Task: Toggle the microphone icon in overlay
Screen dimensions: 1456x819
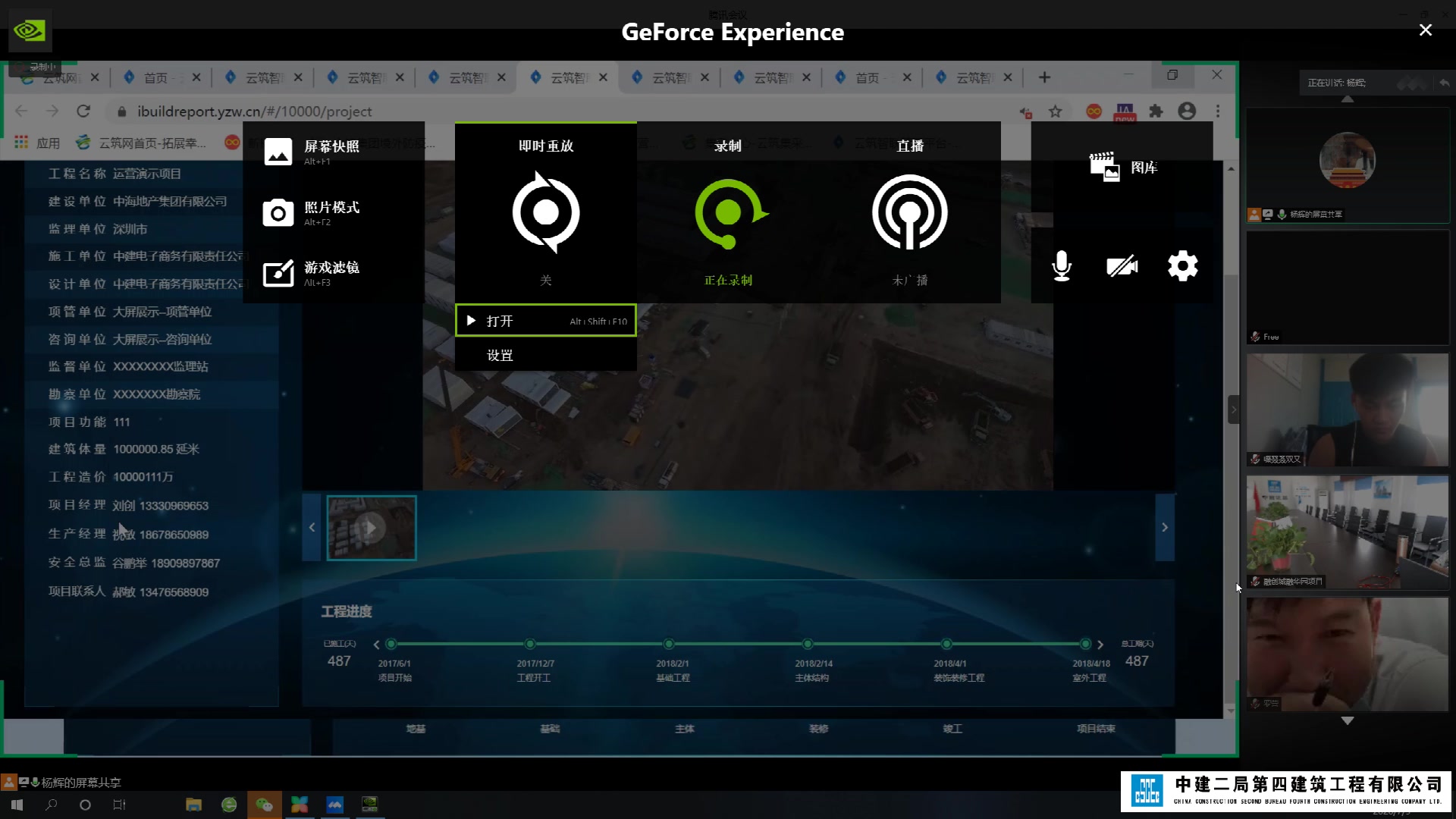Action: [1062, 266]
